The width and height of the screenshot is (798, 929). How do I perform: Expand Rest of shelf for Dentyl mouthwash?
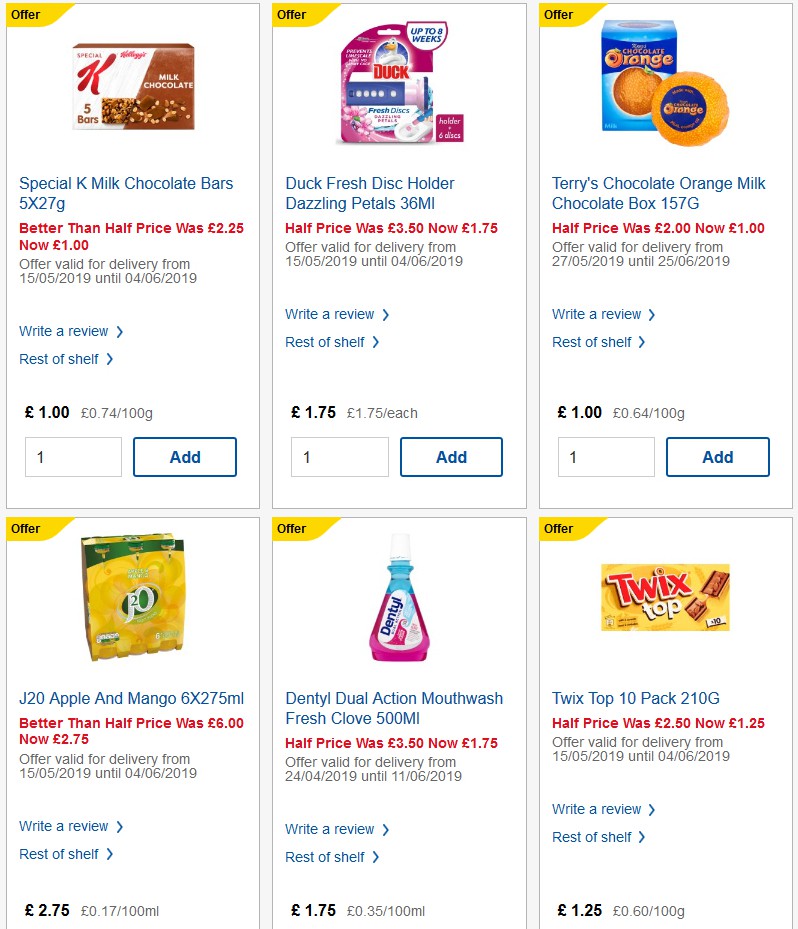click(x=327, y=857)
